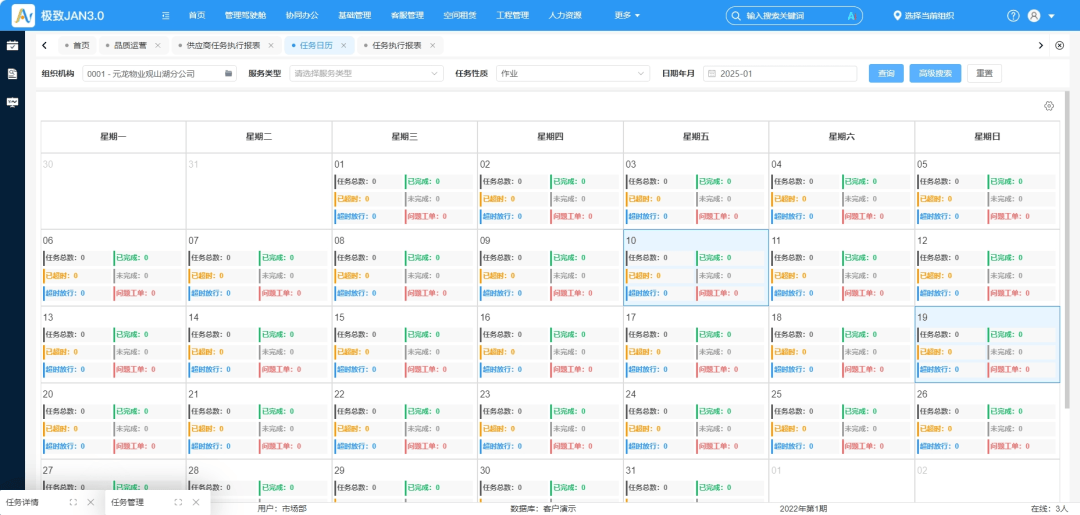
Task: Click the 重置 button
Action: [984, 74]
